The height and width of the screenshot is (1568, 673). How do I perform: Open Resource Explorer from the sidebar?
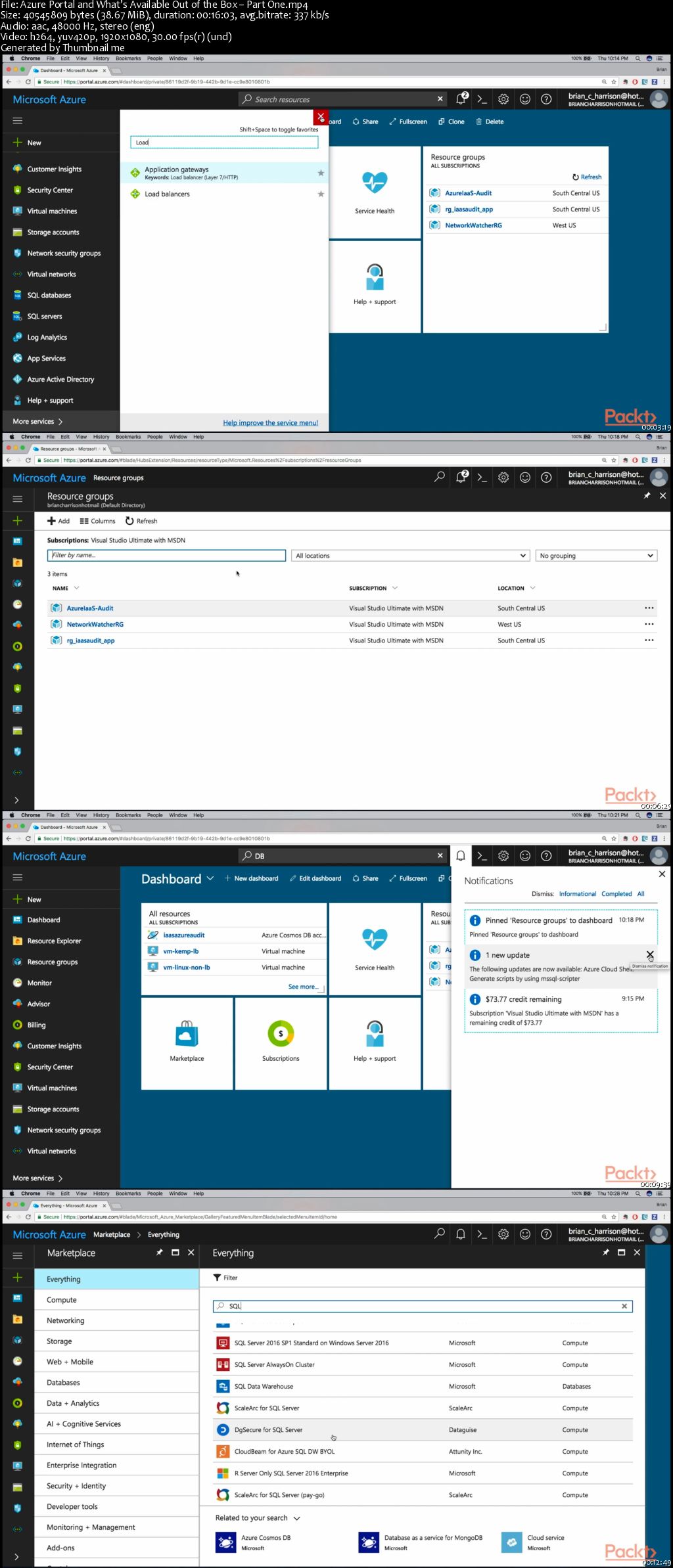[x=53, y=941]
